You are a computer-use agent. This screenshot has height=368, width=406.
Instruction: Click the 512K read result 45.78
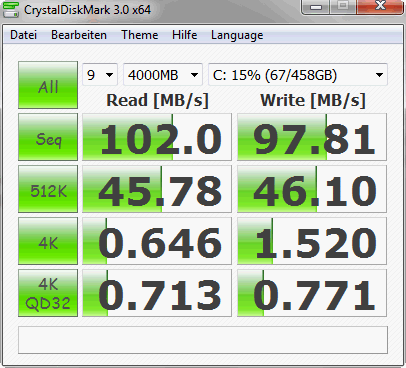coord(157,189)
